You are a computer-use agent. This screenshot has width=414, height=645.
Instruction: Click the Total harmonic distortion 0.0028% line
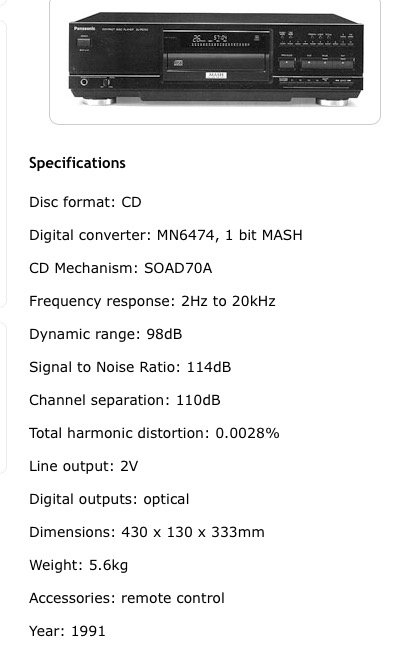(x=154, y=433)
